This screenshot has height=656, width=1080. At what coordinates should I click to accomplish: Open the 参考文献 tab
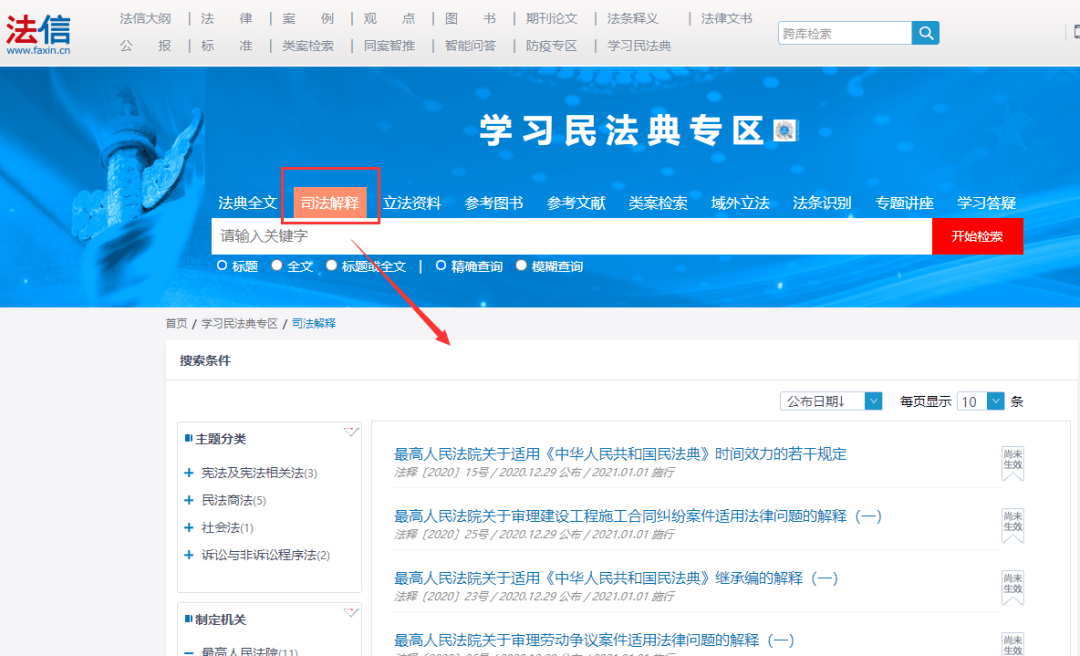(x=576, y=203)
